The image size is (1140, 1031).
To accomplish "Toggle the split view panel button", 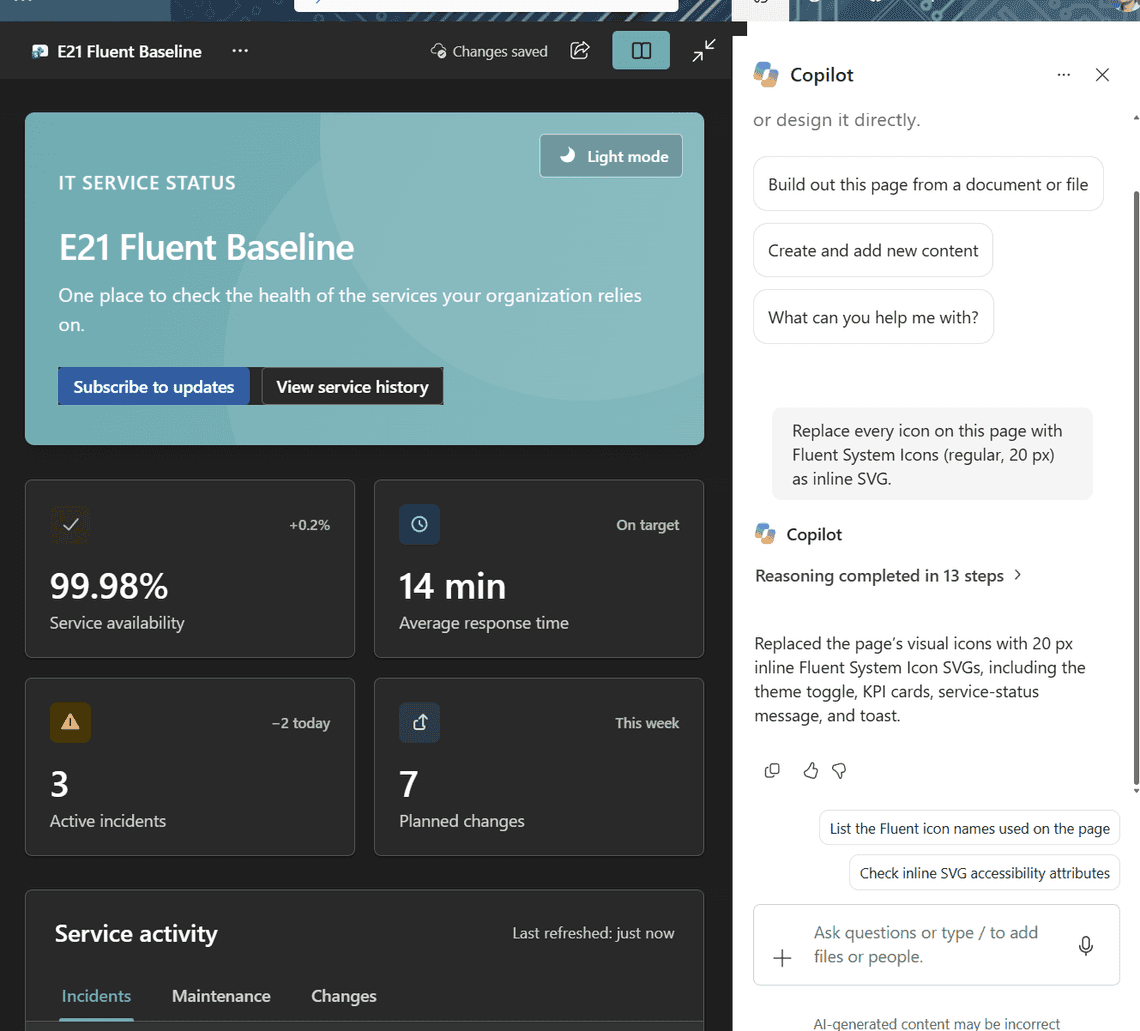I will coord(641,50).
